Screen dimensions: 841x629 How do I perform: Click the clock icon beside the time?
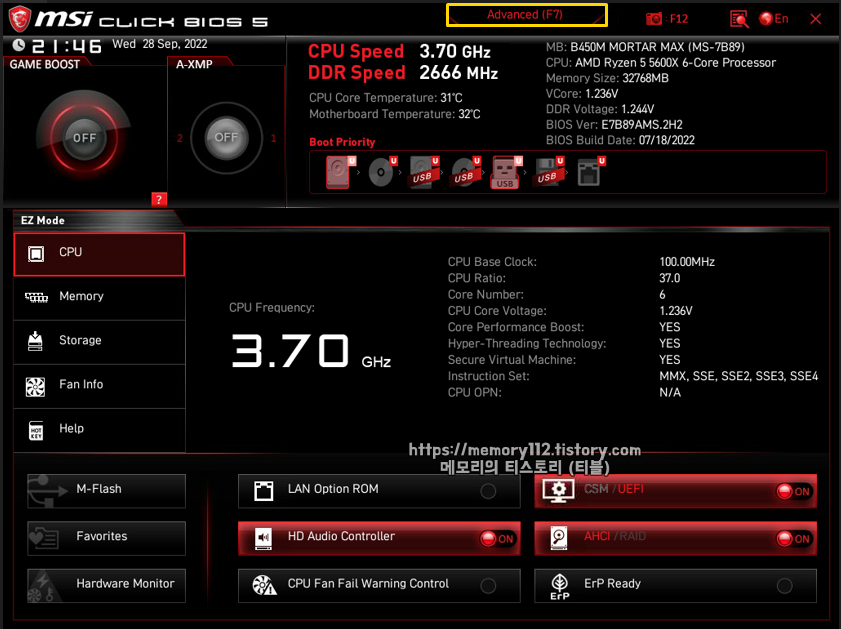[18, 45]
